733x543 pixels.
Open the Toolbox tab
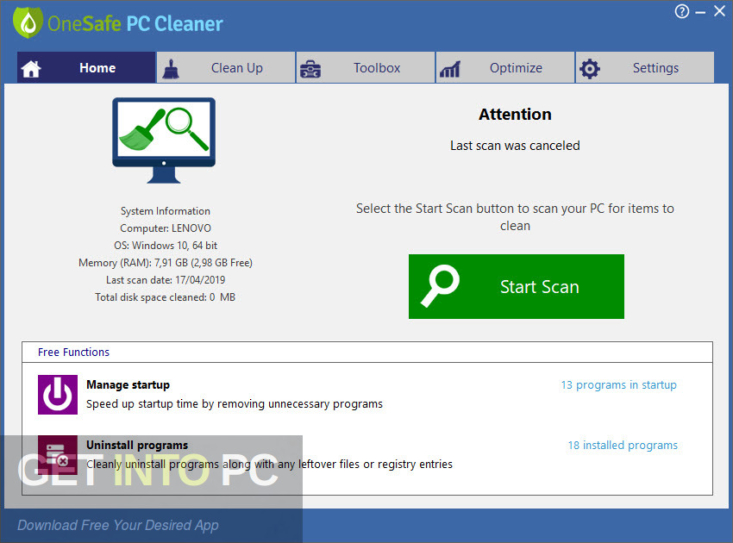click(366, 68)
